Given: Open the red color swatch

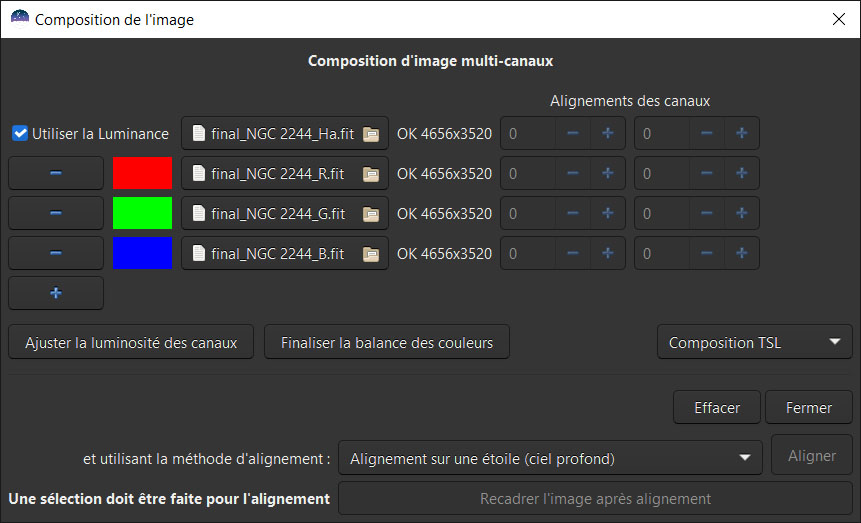Looking at the screenshot, I should point(142,173).
